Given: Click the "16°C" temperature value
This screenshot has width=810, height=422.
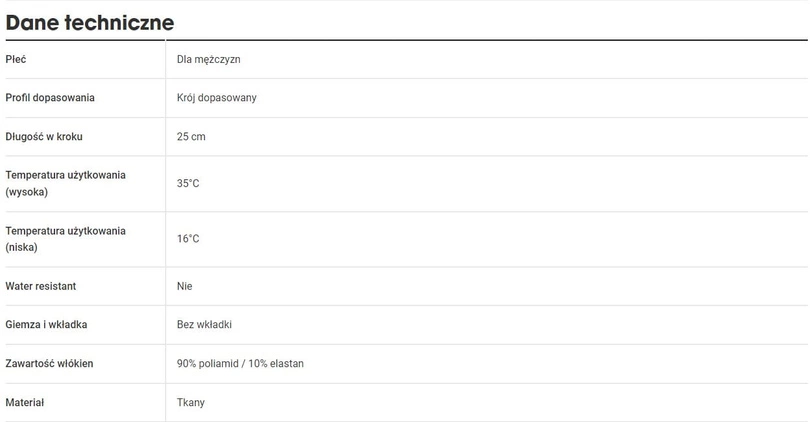Looking at the screenshot, I should point(188,239).
